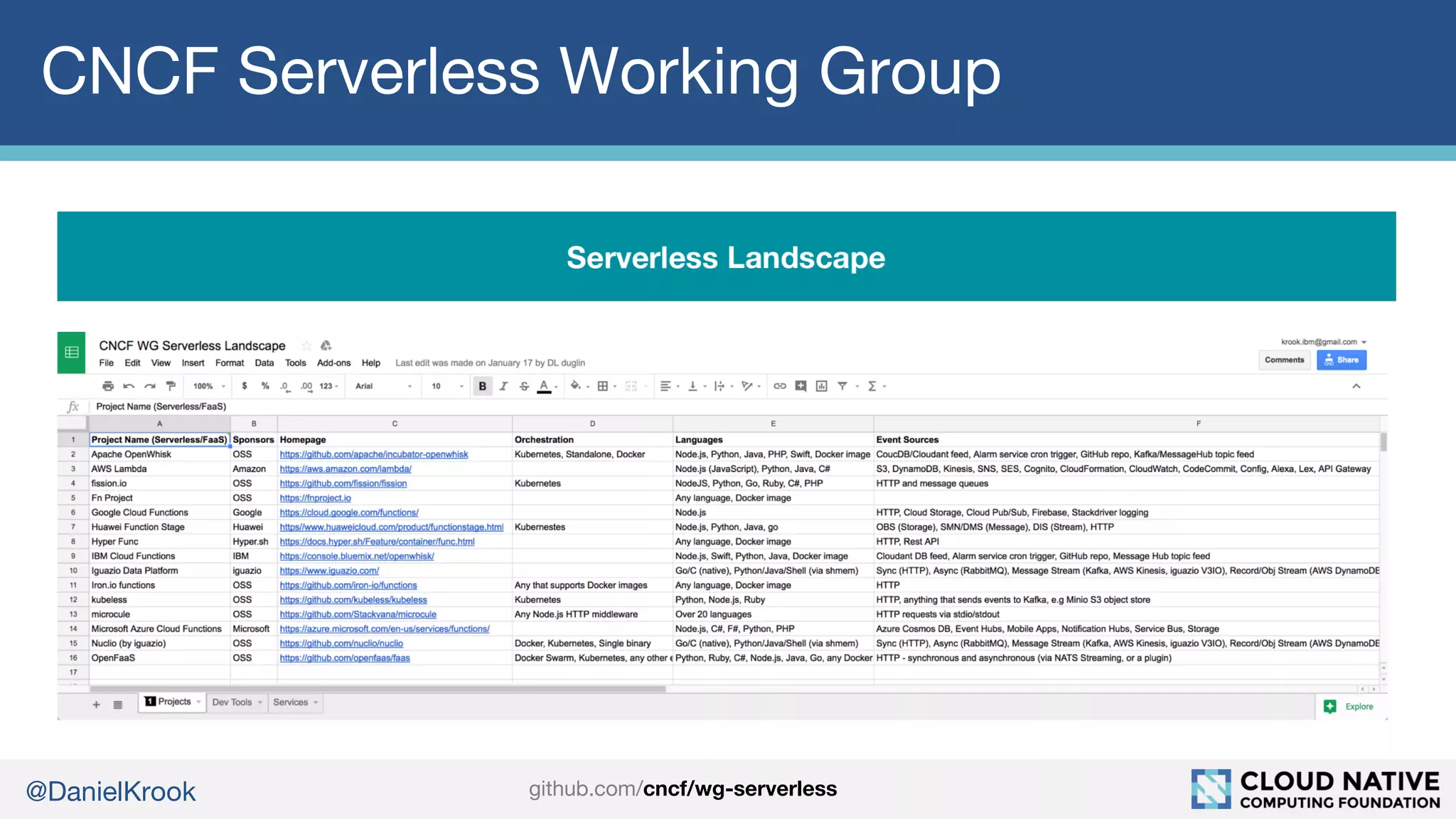Image resolution: width=1456 pixels, height=819 pixels.
Task: Decrease decimal places
Action: point(285,386)
